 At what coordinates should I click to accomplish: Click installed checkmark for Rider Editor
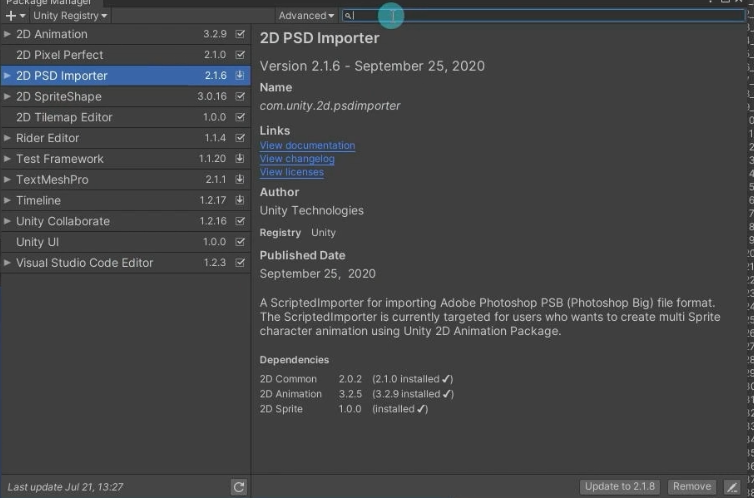click(x=240, y=138)
